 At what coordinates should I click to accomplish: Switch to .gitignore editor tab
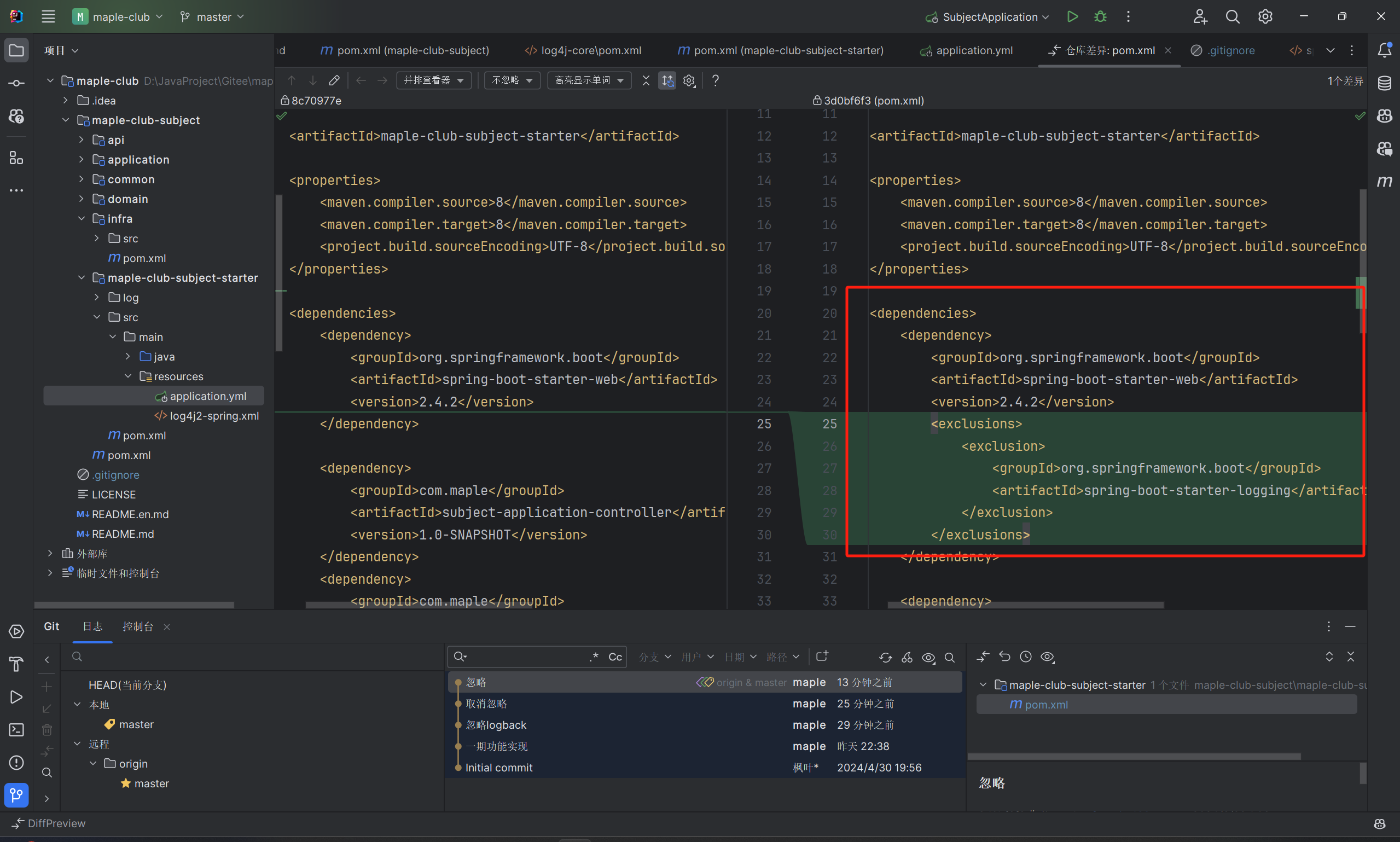point(1222,50)
